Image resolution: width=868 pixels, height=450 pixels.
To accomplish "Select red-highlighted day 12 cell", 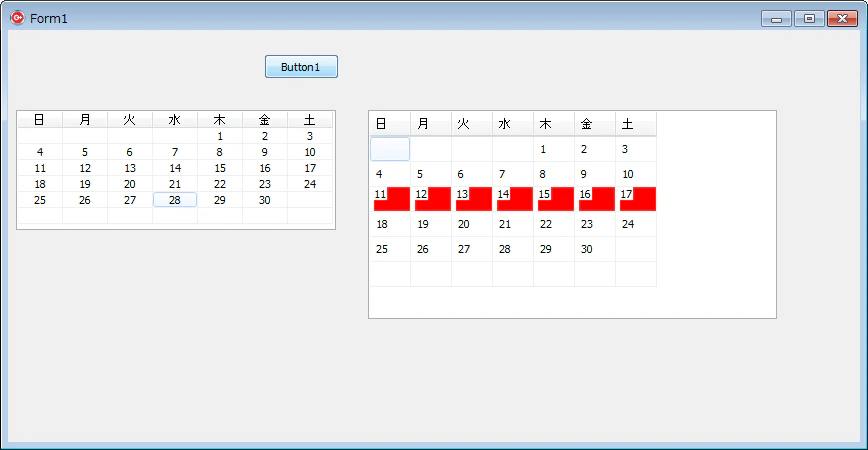I will pos(431,199).
